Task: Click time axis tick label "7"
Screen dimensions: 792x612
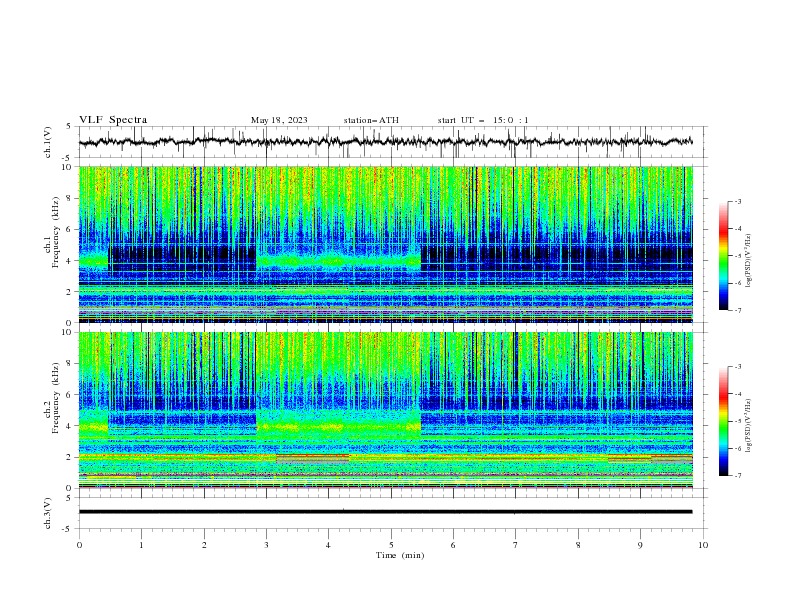Action: pos(516,545)
